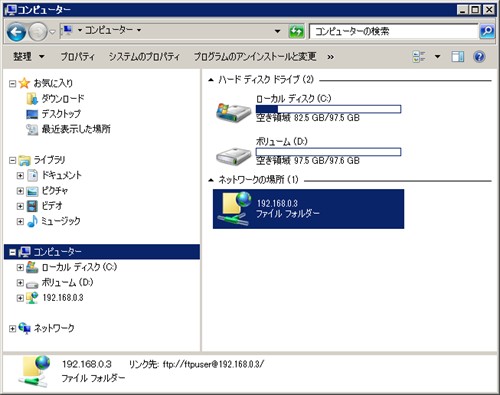Click the details pane network folder icon
The width and height of the screenshot is (500, 395).
tap(35, 372)
